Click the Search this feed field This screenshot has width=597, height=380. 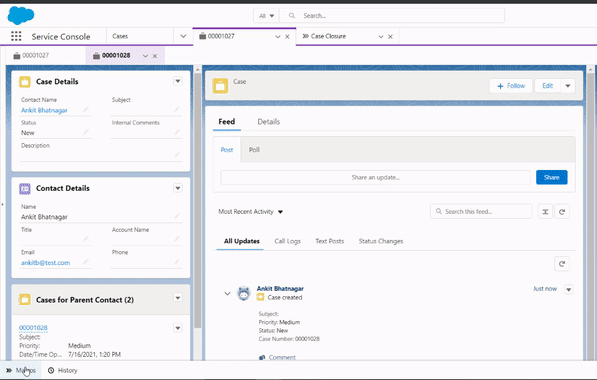tap(481, 212)
